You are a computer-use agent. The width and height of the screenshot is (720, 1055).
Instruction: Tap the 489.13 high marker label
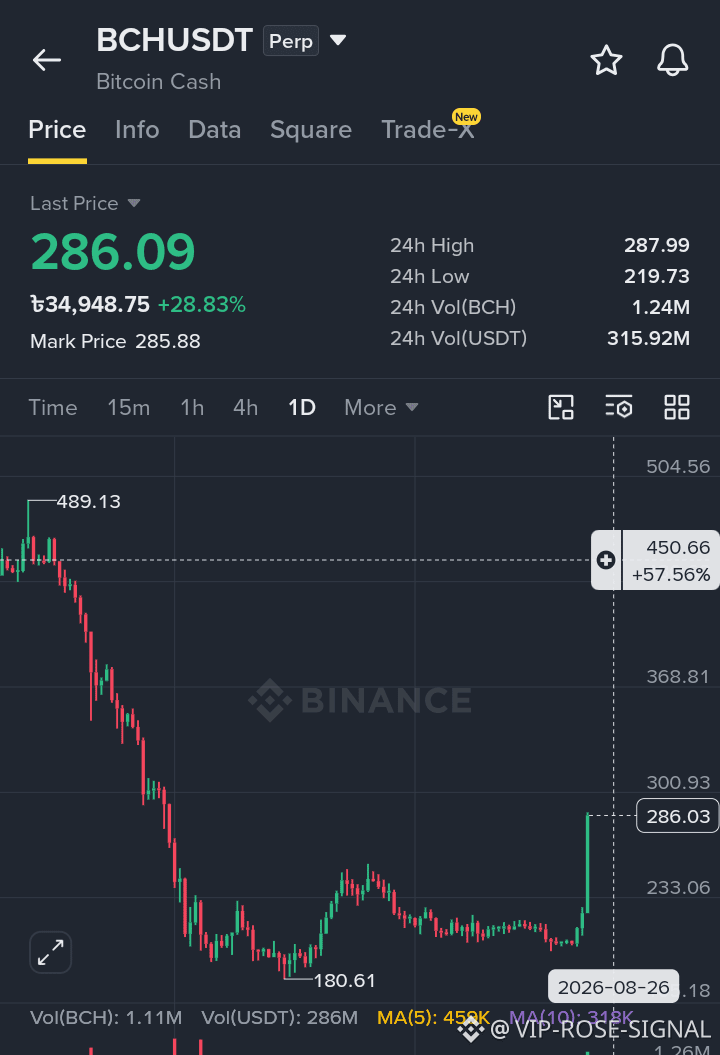88,501
